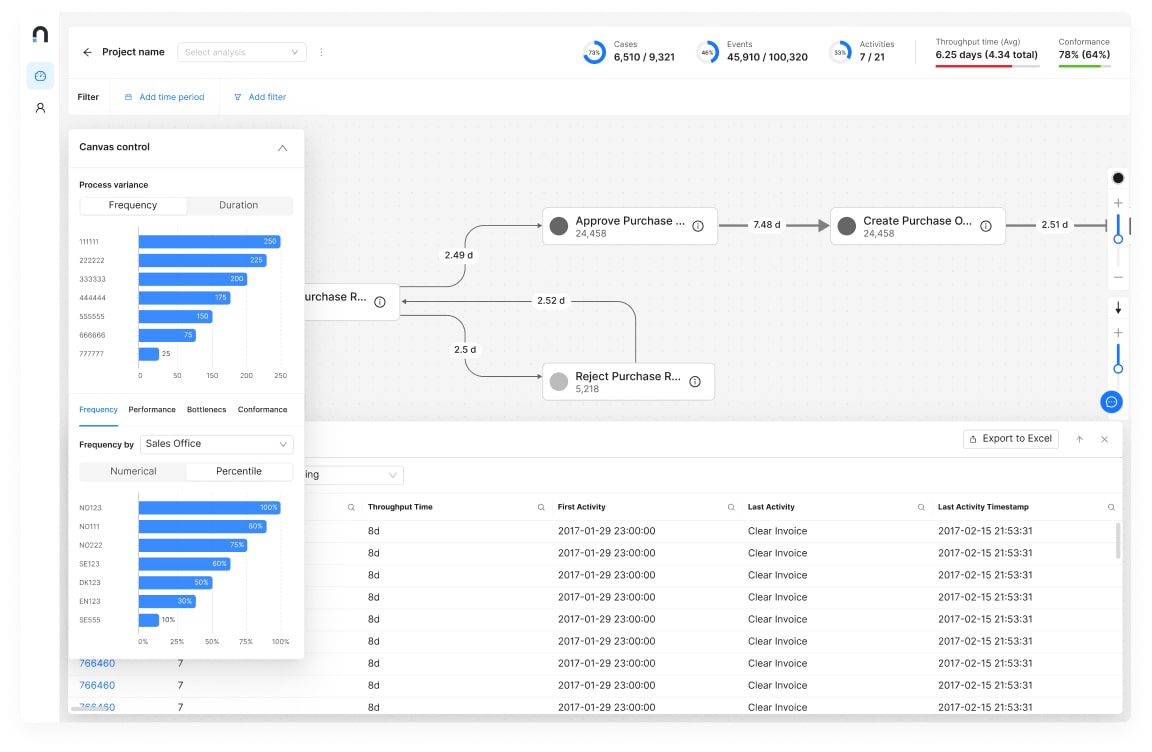Click the 111111 variant bar showing 250

[x=209, y=242]
